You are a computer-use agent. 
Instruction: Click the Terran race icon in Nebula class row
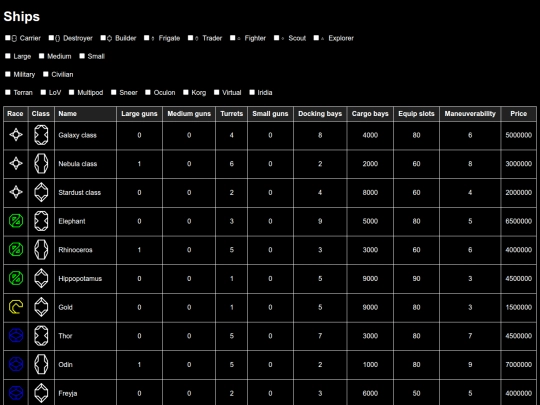tap(16, 164)
